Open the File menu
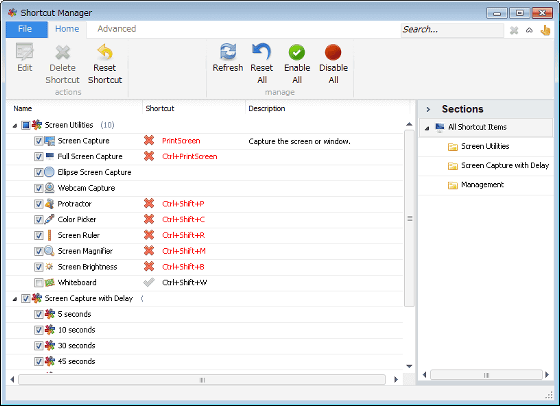 click(26, 29)
